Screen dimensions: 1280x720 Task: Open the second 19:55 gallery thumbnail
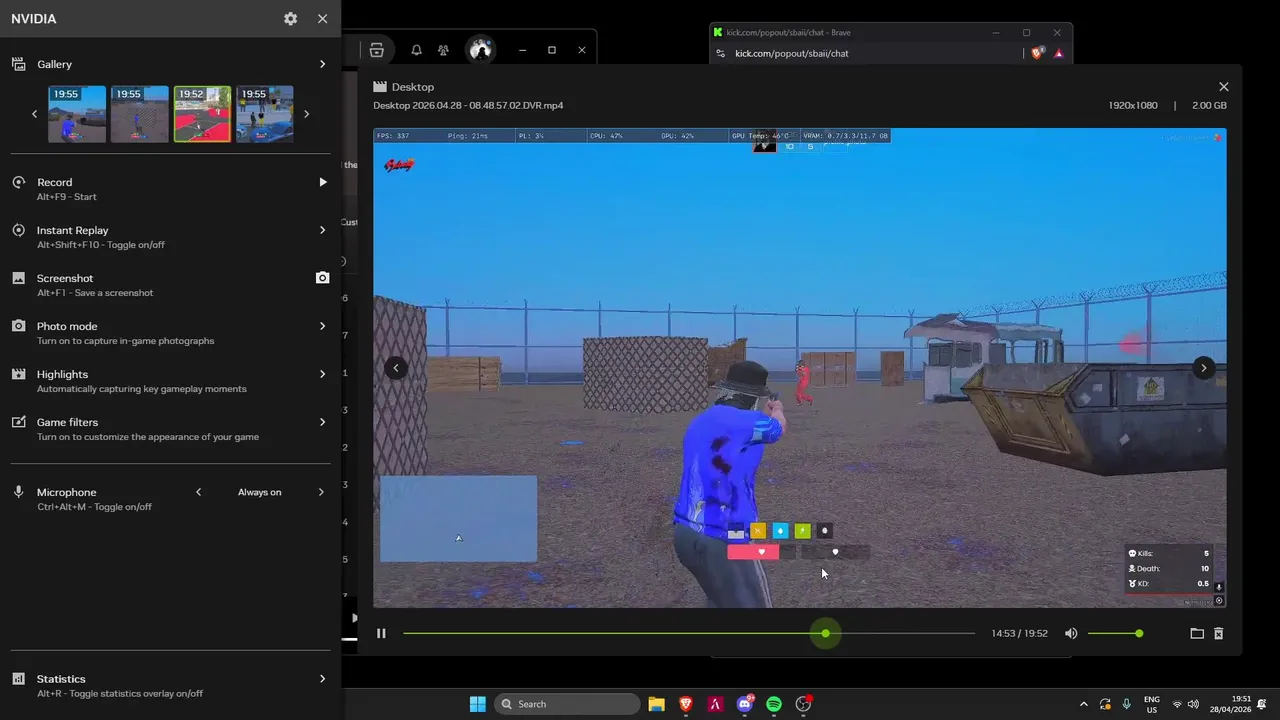point(140,114)
